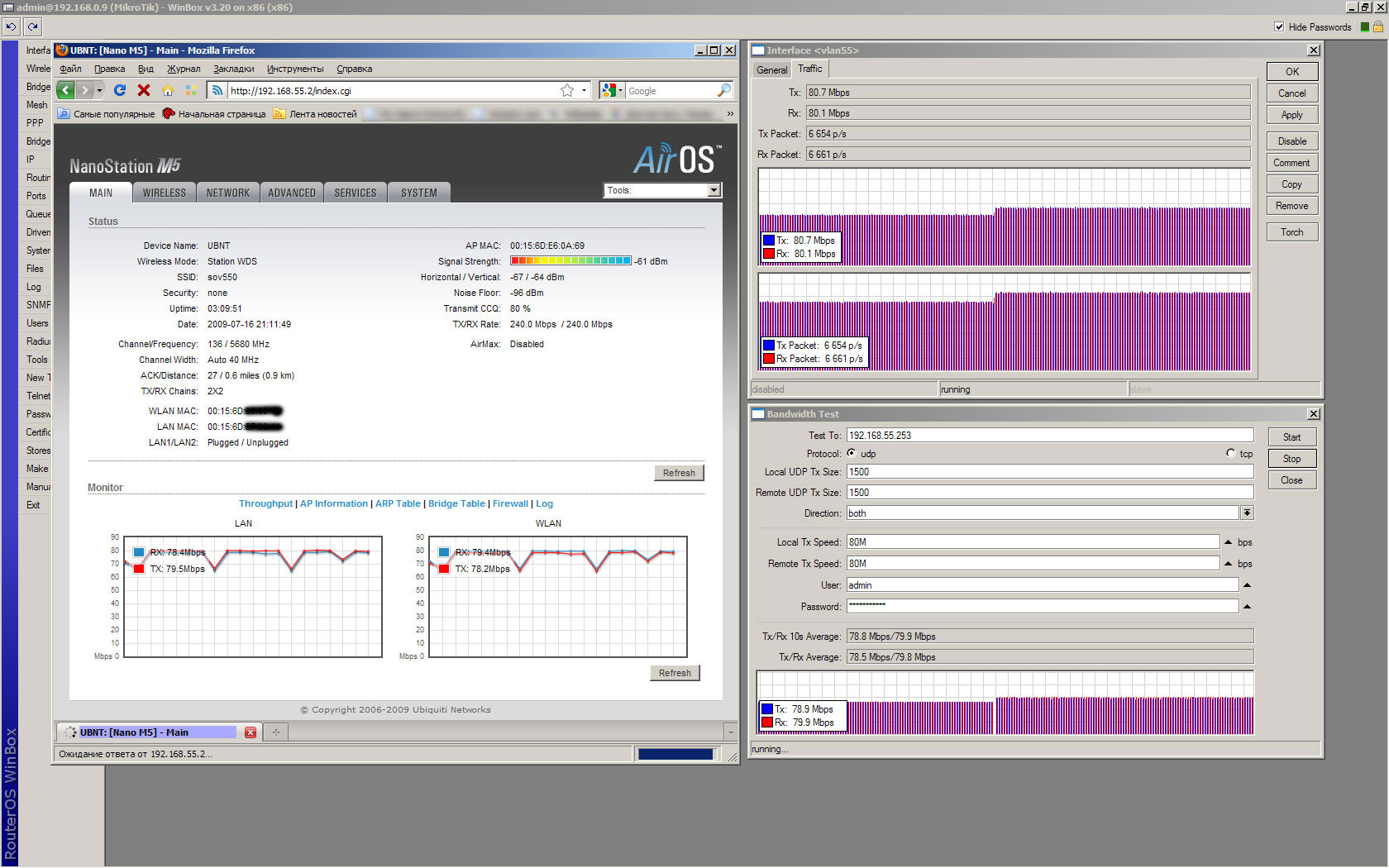Viewport: 1389px width, 868px height.
Task: Select the tcp protocol radio button
Action: pos(1231,453)
